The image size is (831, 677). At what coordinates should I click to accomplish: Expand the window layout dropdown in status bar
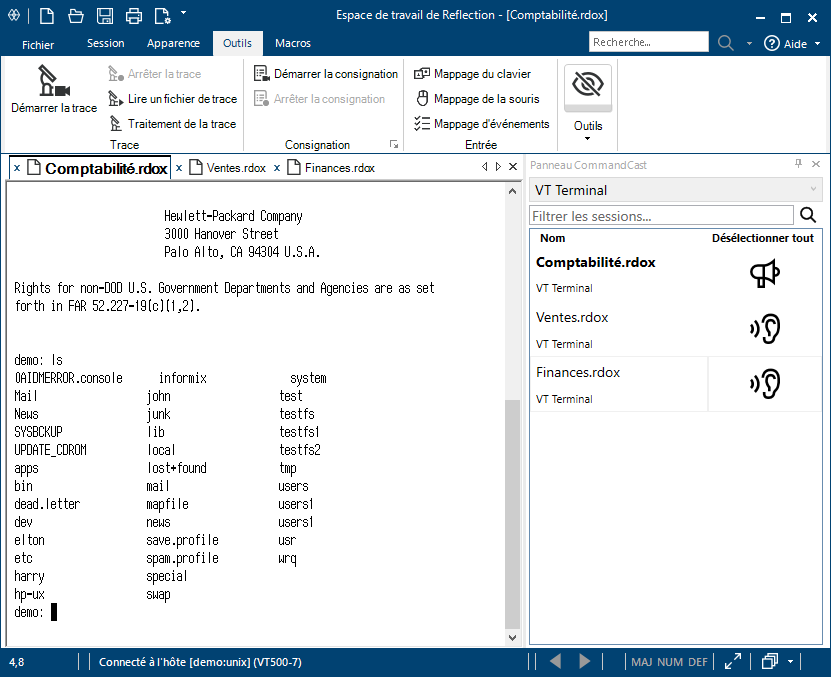pyautogui.click(x=790, y=662)
